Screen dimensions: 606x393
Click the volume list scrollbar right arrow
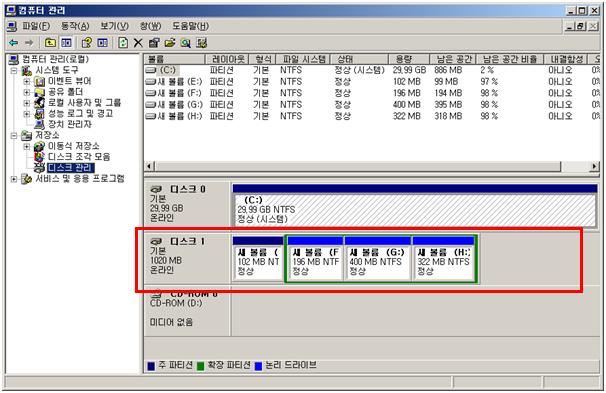tap(594, 167)
